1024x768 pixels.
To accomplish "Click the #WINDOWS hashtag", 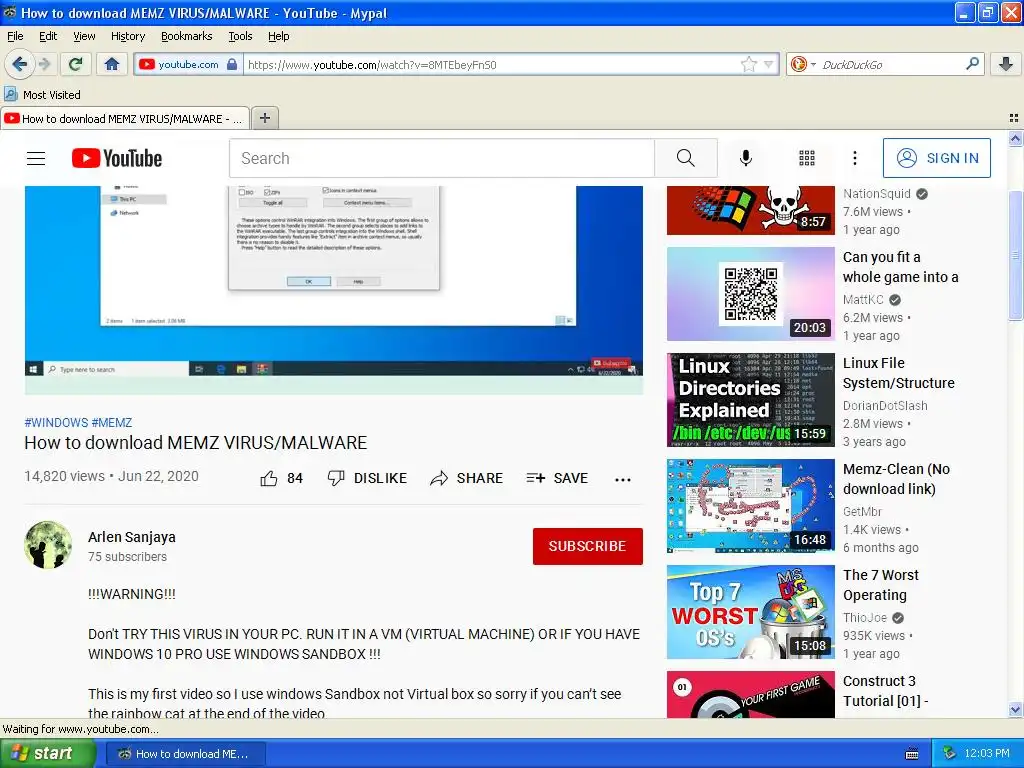I will pos(56,423).
